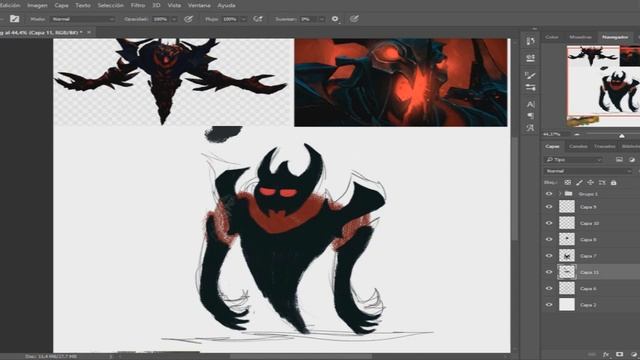Prevent artboard auto-nesting lock icon

[602, 182]
